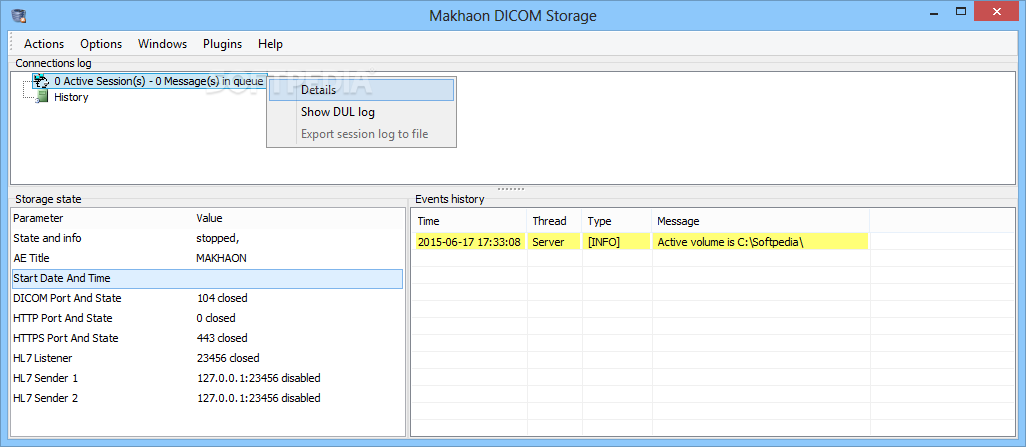Click the Makhaon app icon in title bar
Image resolution: width=1026 pixels, height=447 pixels.
(18, 15)
